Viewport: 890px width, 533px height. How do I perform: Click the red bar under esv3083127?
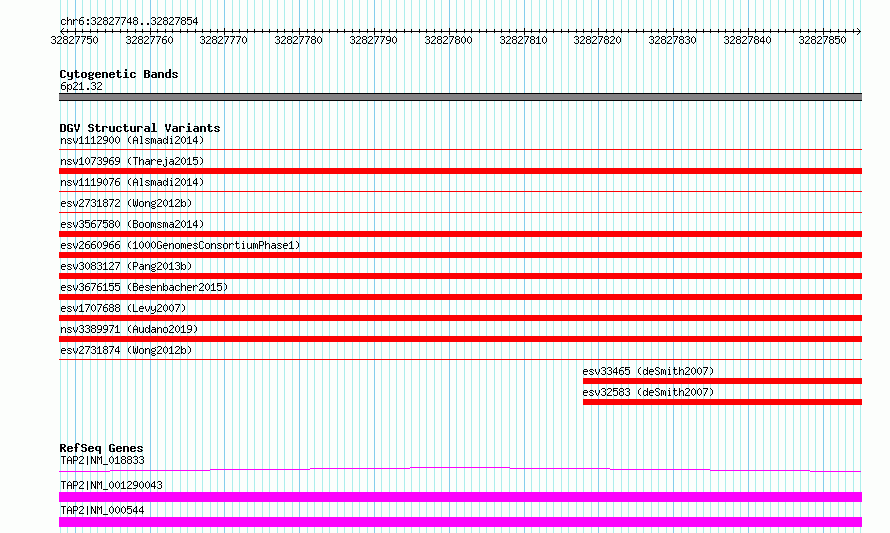[460, 276]
